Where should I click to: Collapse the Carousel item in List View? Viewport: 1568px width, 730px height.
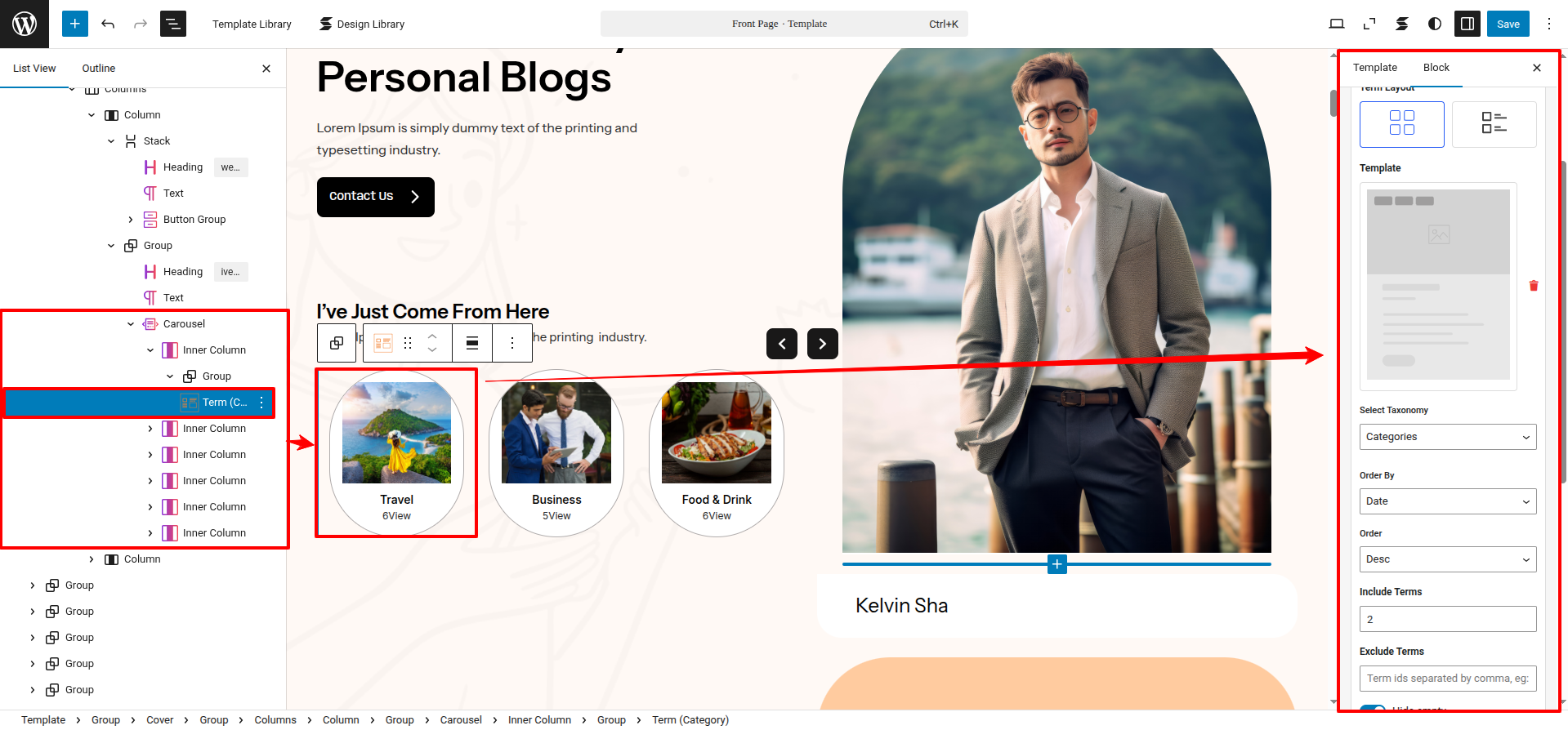131,324
